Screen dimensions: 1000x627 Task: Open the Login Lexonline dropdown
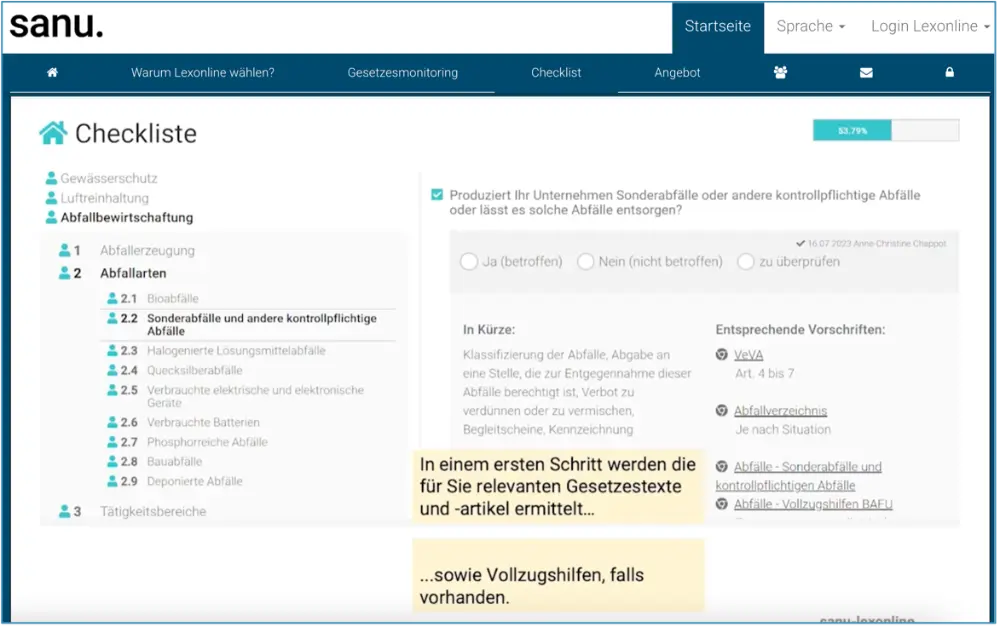click(x=930, y=26)
